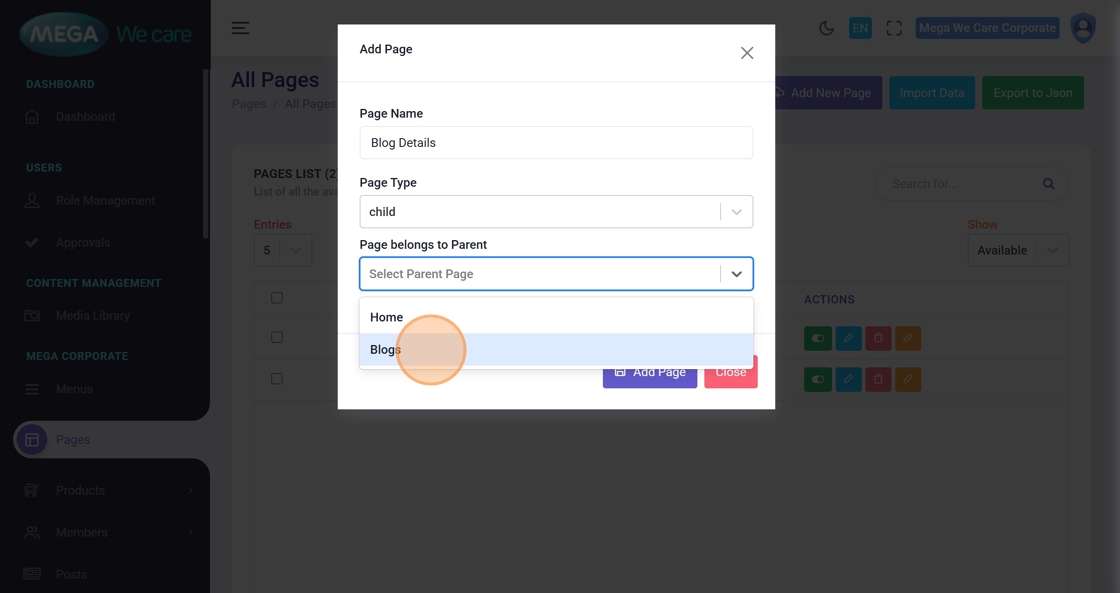Open the user profile avatar
The height and width of the screenshot is (593, 1120).
click(x=1083, y=28)
